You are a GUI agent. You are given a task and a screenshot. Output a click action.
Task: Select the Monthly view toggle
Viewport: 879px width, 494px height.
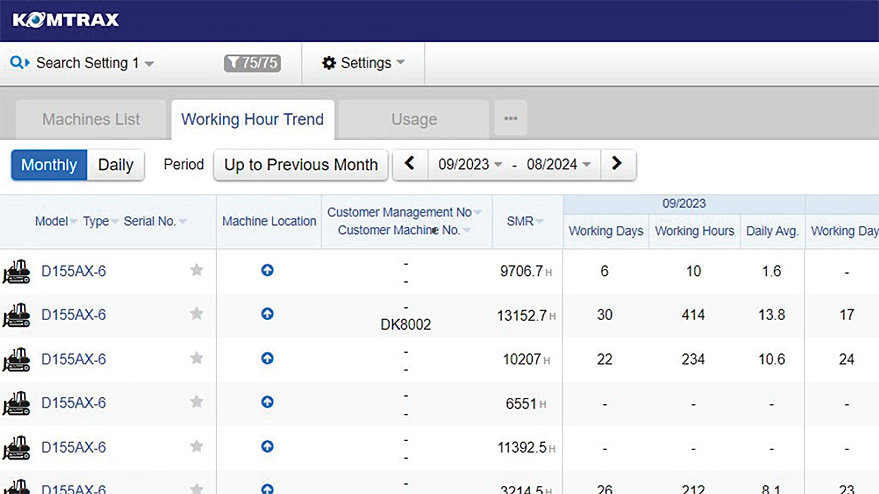tap(49, 165)
